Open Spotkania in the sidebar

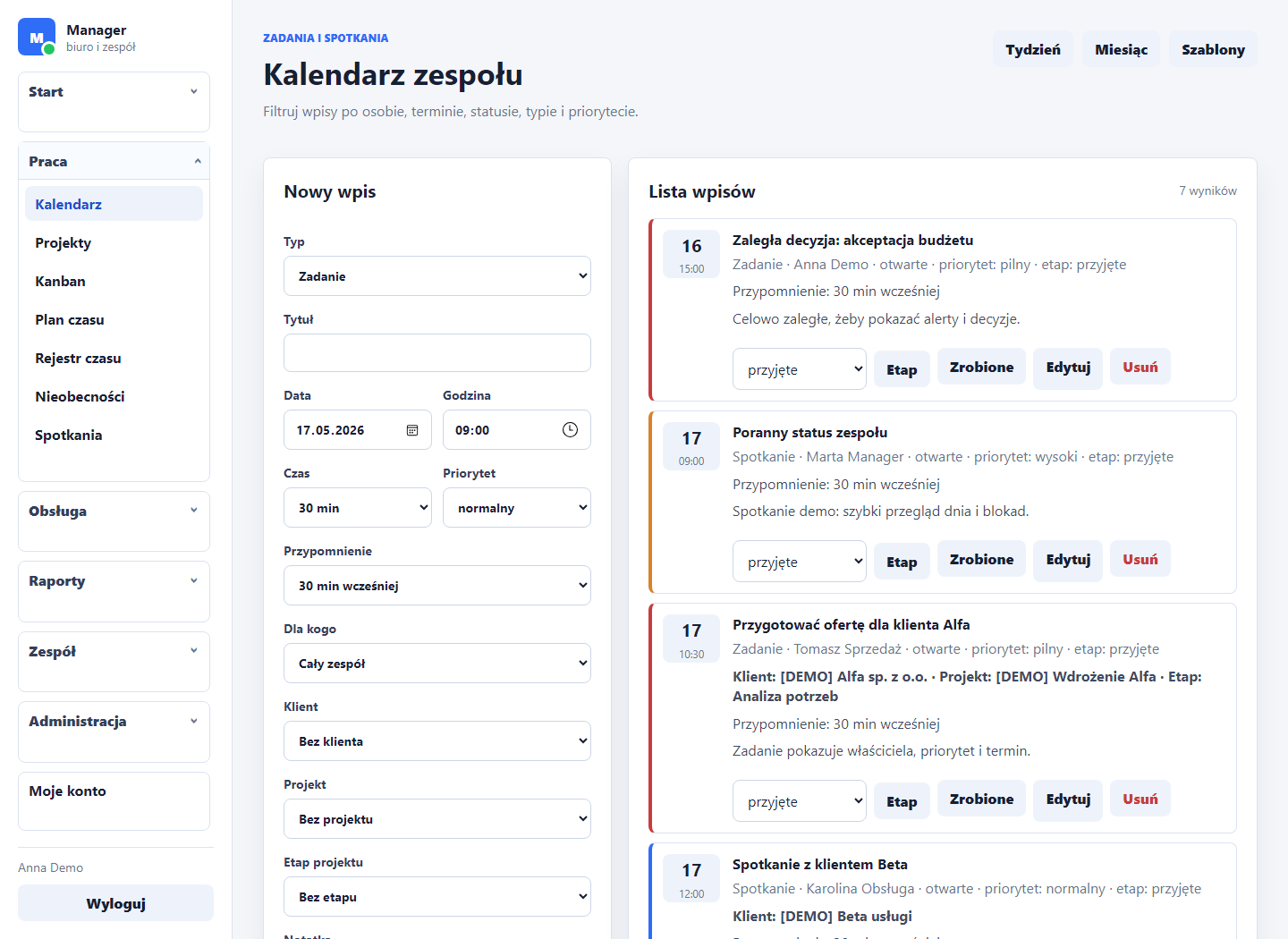(x=114, y=435)
